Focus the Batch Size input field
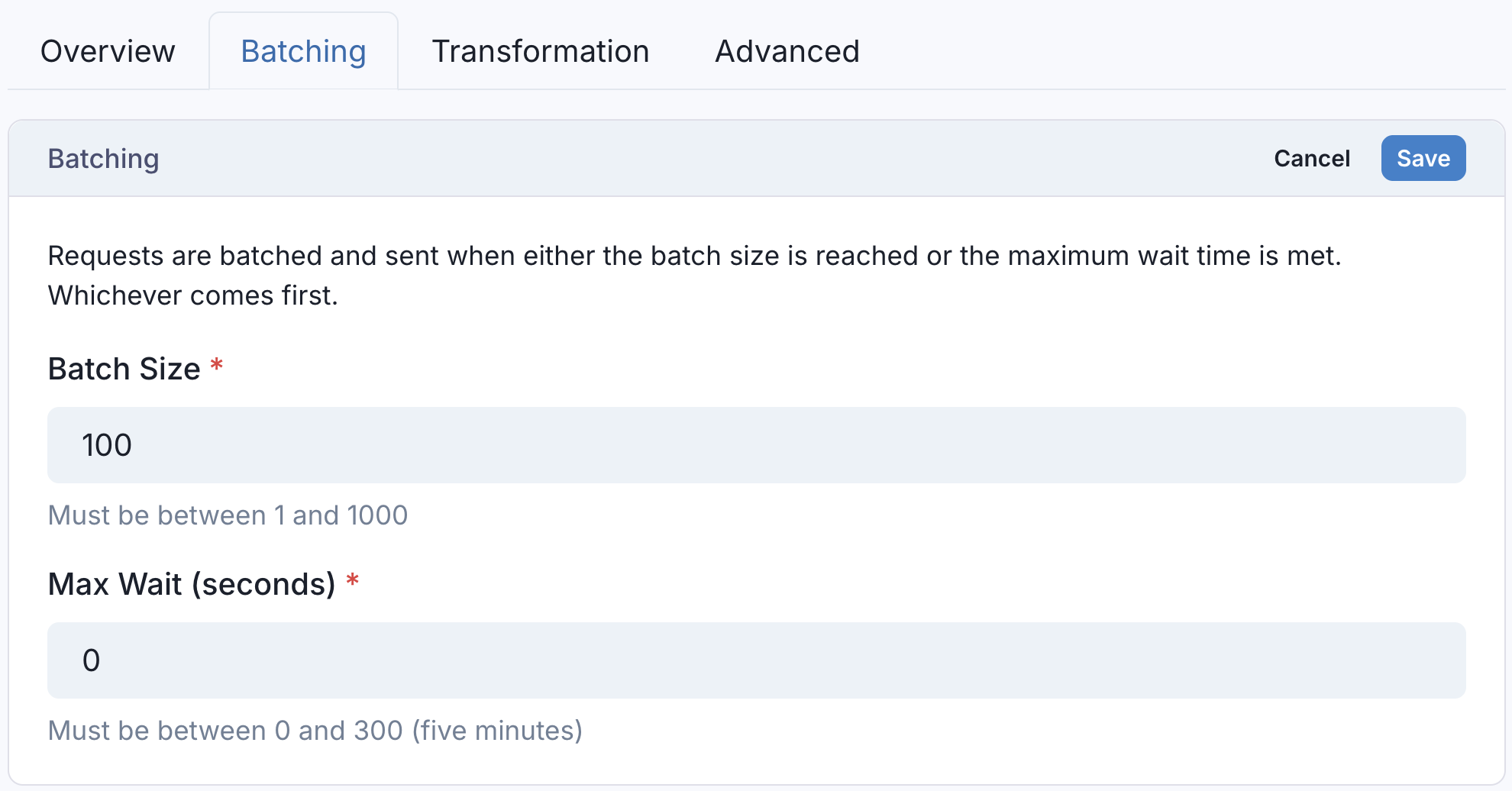 [756, 445]
